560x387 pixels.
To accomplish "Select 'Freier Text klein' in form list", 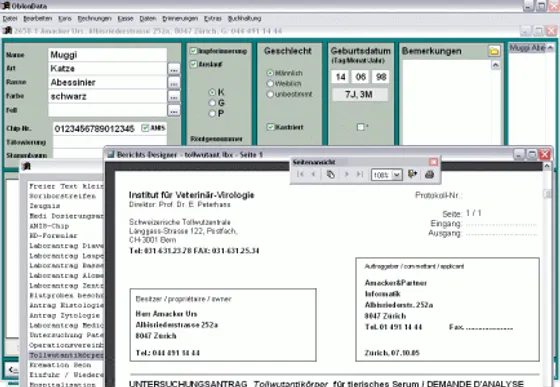I will point(66,186).
